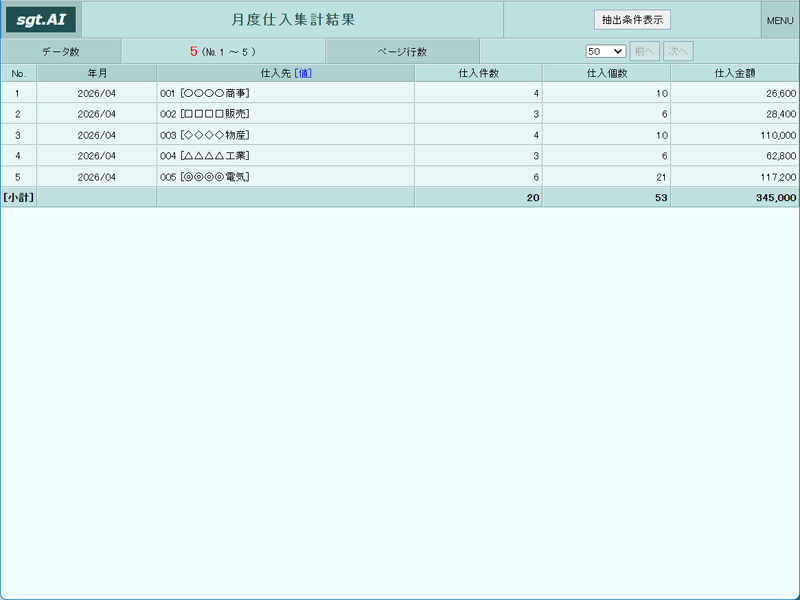800x600 pixels.
Task: Click the データ数 label
Action: point(61,52)
